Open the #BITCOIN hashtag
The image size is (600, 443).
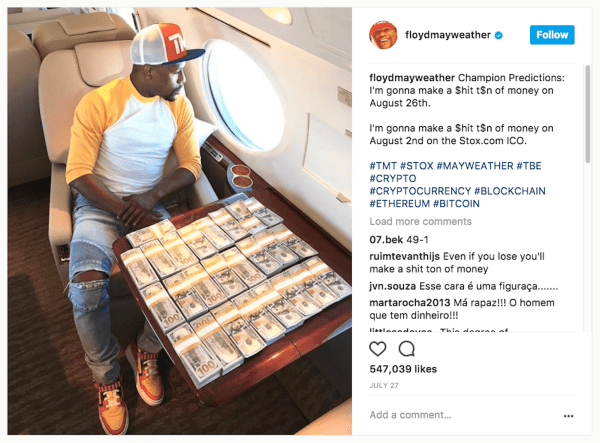[456, 204]
